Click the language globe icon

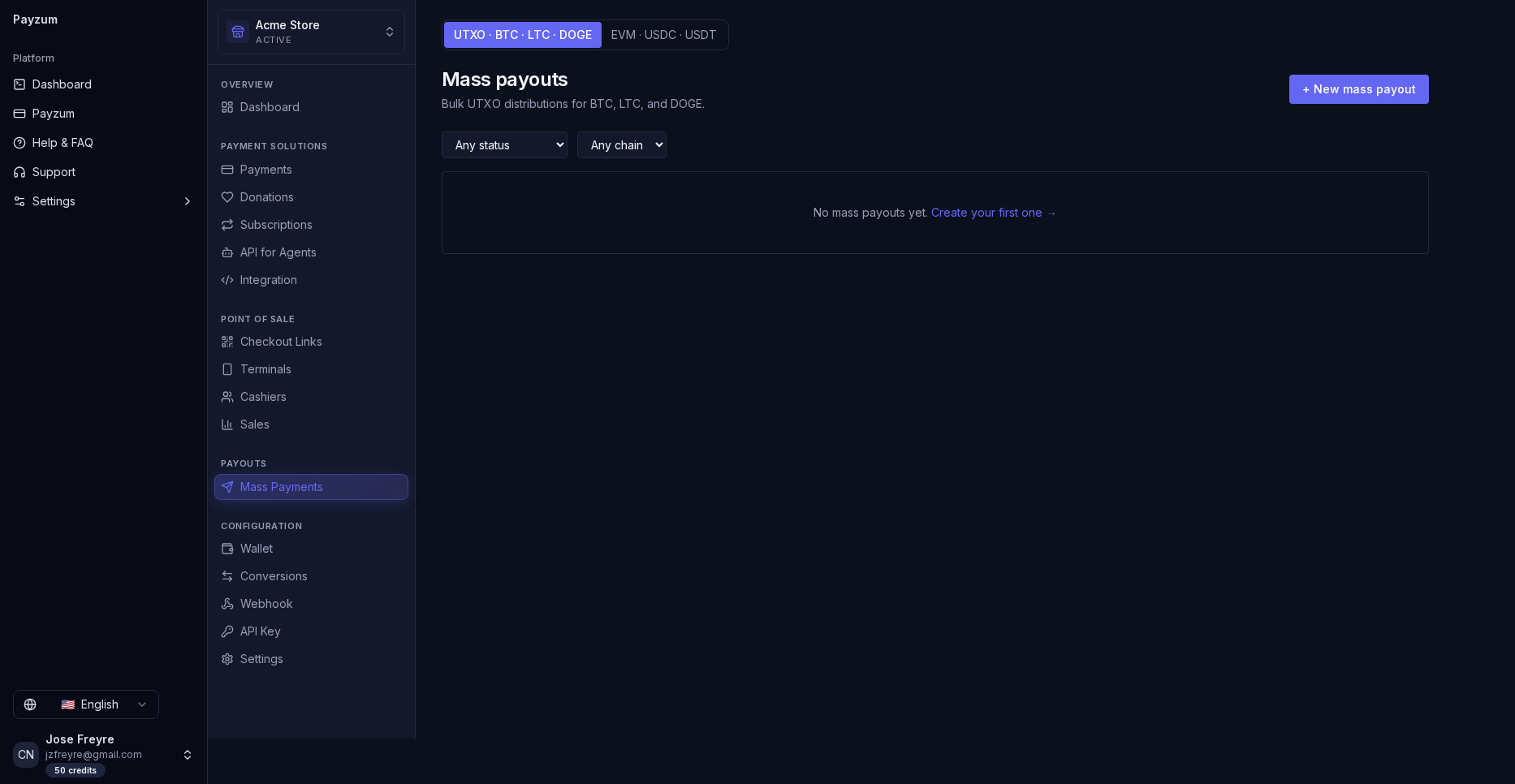[x=30, y=704]
